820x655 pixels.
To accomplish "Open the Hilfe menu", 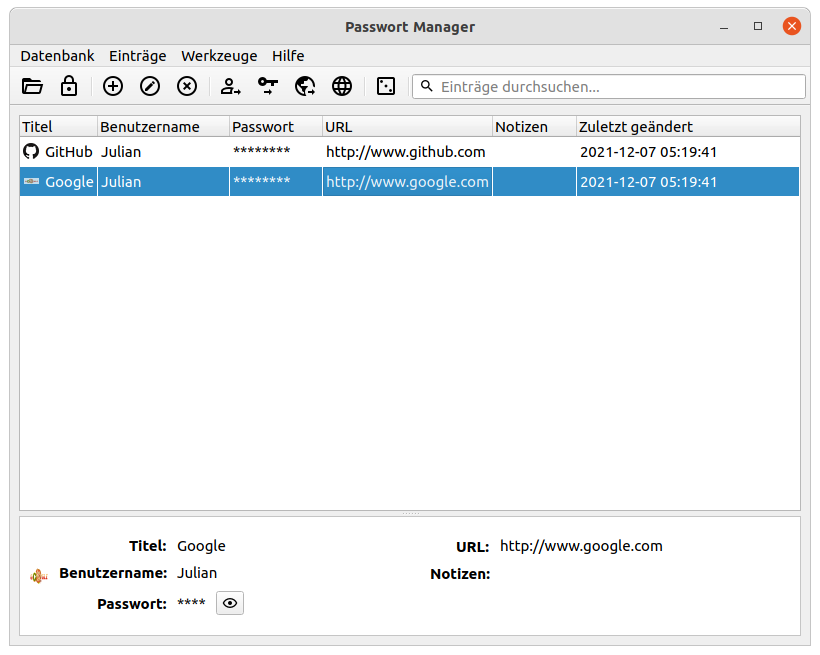I will point(288,56).
